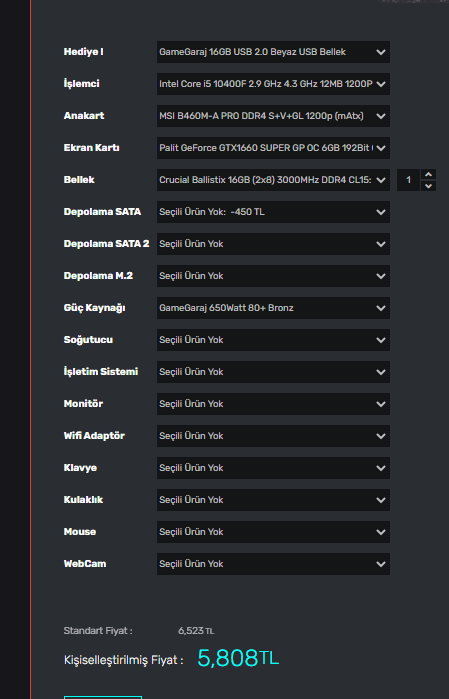Open the Kulaklık headset dropdown
This screenshot has width=449, height=699.
coord(273,500)
